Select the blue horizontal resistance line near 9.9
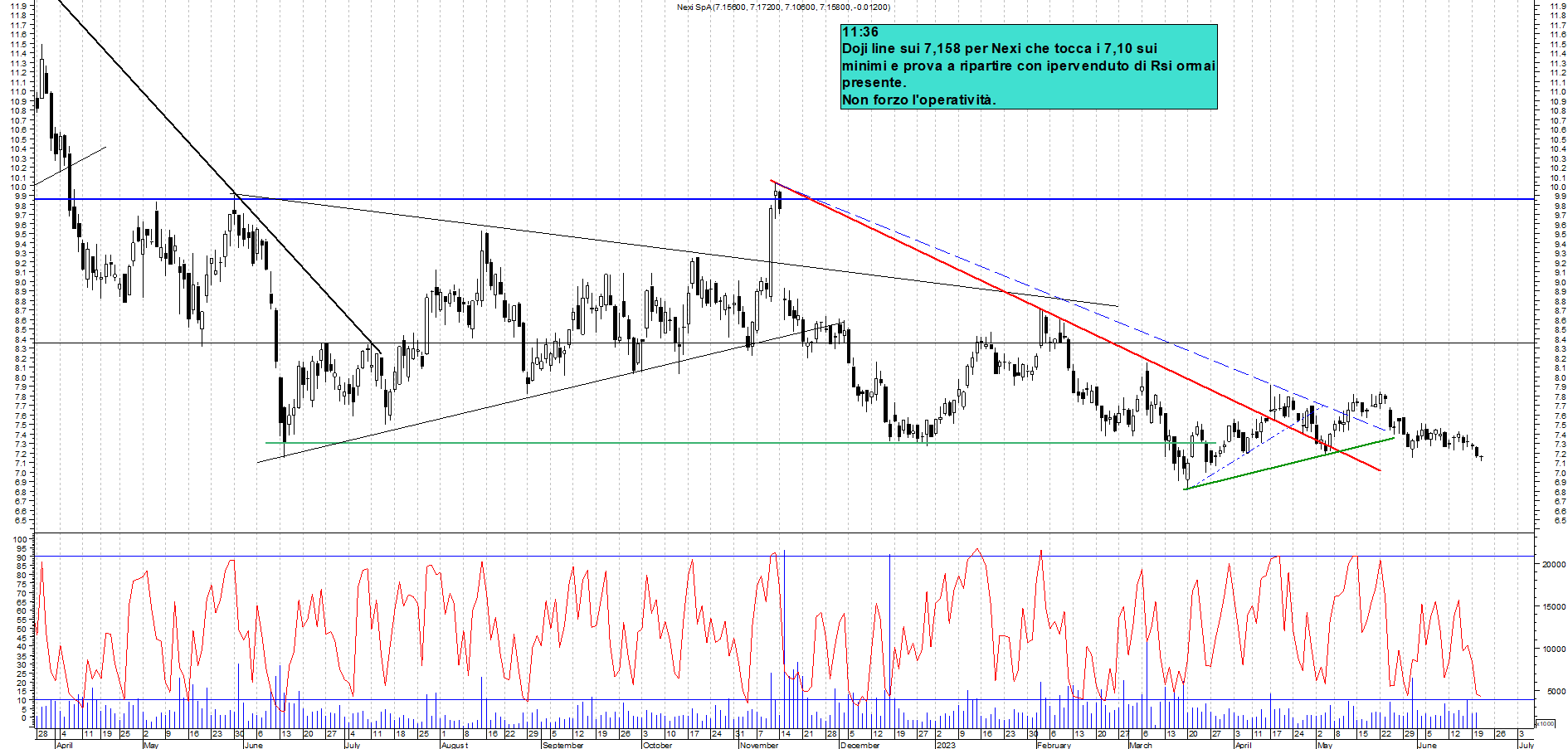 click(784, 199)
